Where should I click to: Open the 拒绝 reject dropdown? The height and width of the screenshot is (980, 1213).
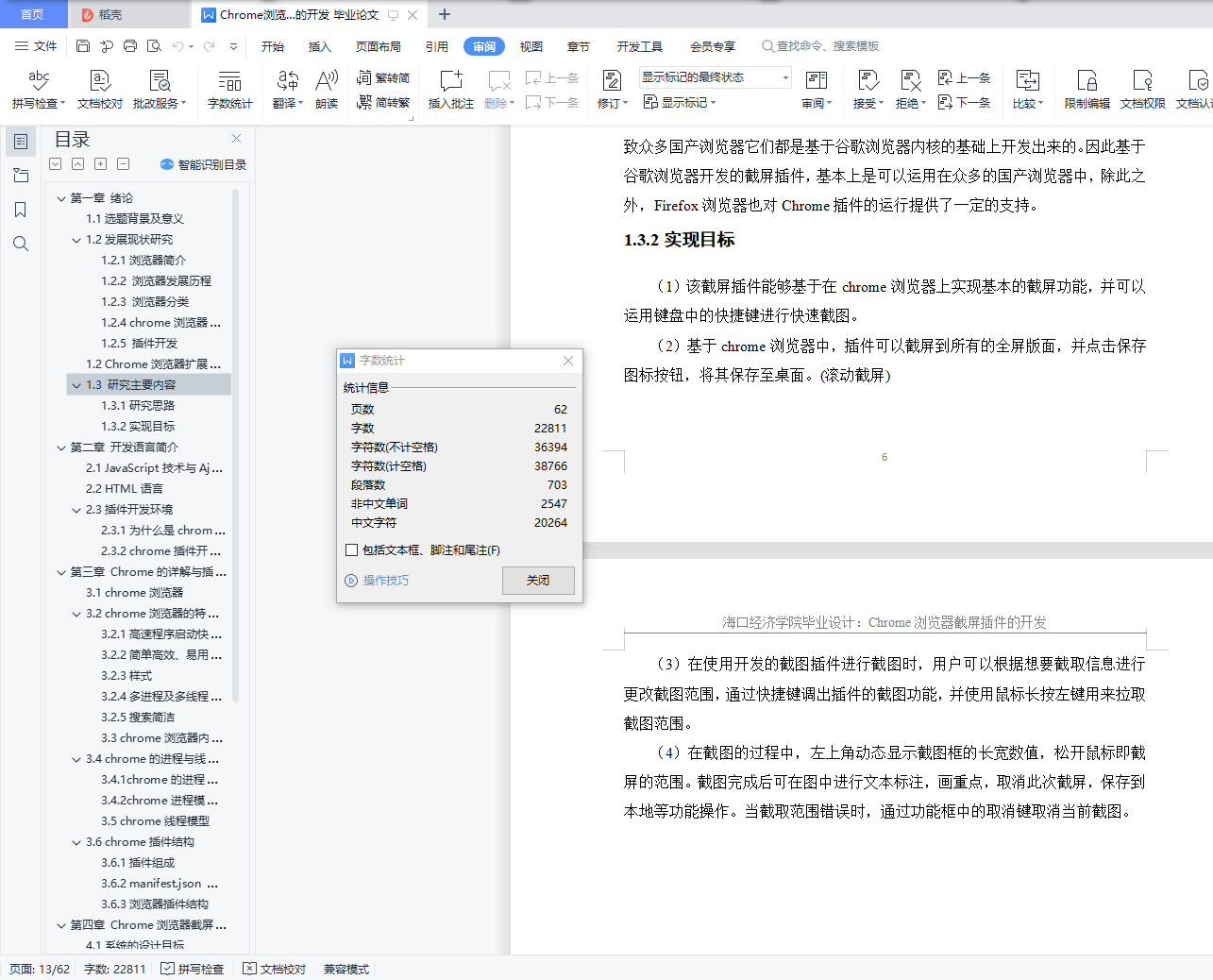click(911, 103)
